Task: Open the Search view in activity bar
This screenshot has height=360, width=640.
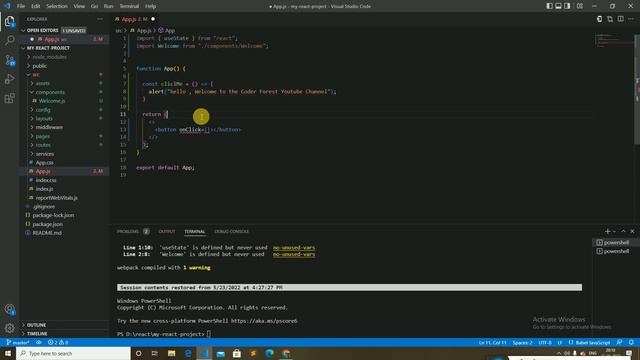Action: (x=9, y=40)
